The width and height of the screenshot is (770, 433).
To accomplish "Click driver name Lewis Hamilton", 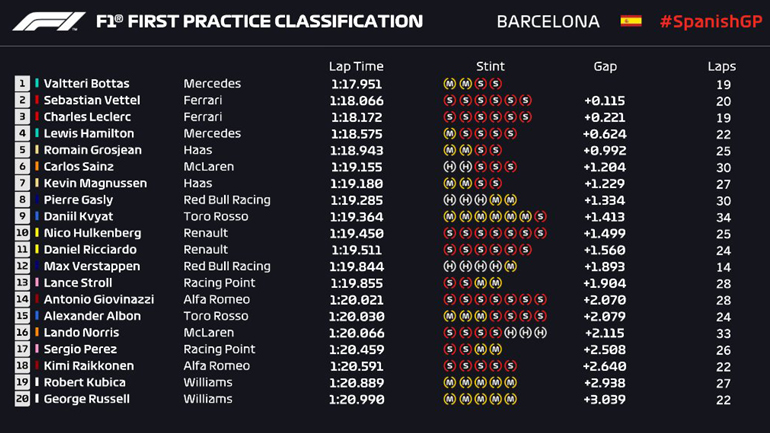I will 89,134.
